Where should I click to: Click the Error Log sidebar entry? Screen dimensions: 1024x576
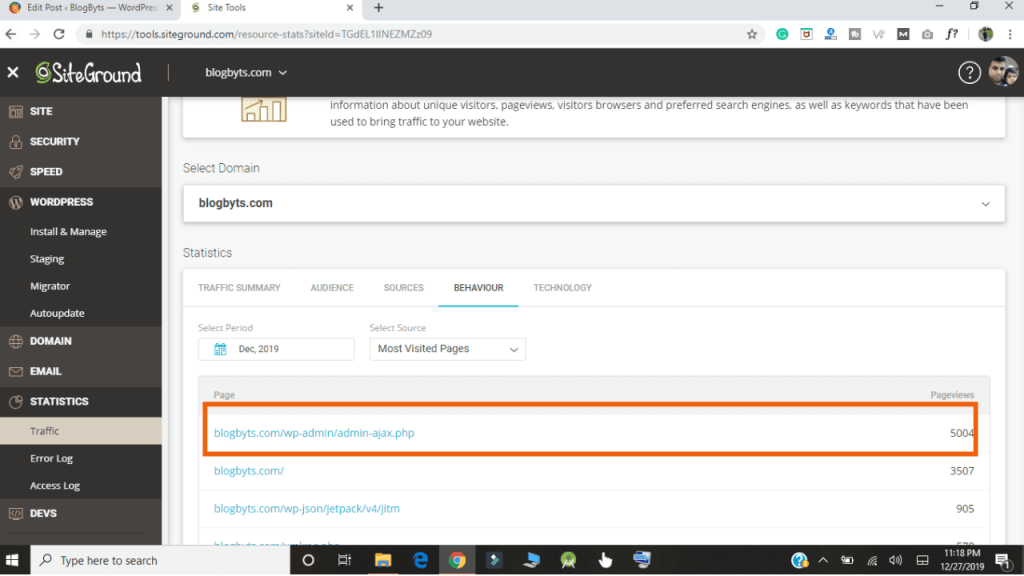pyautogui.click(x=50, y=458)
